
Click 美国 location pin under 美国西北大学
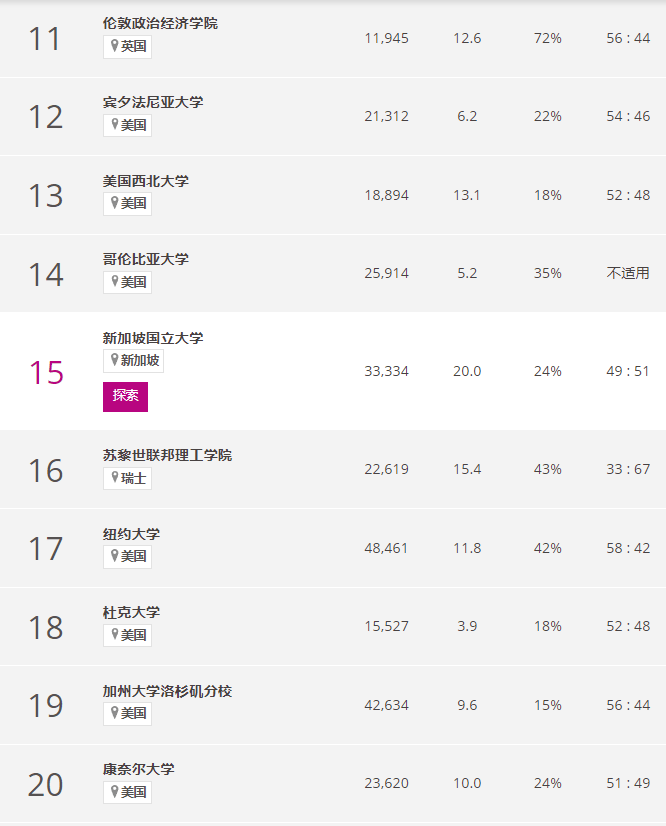128,203
